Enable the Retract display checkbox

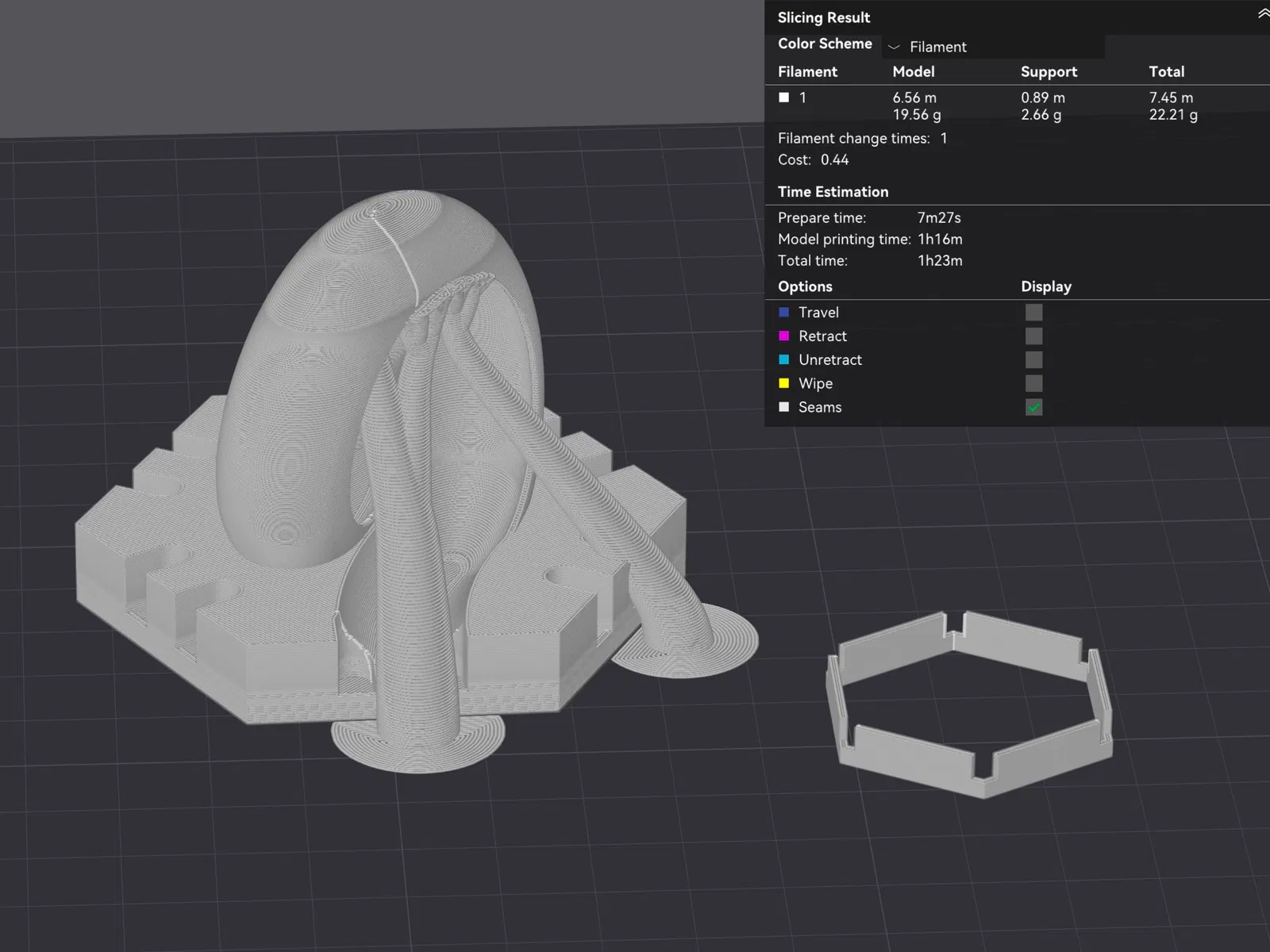point(1033,336)
